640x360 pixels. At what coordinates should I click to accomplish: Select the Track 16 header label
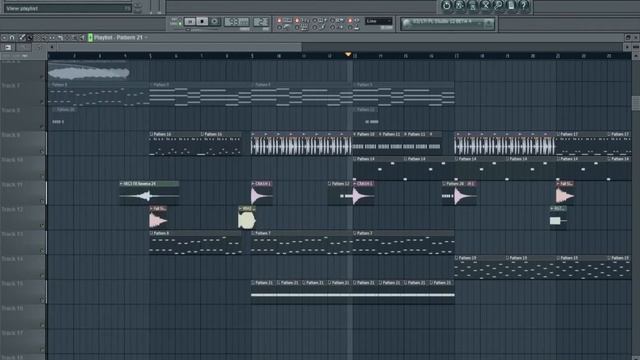coord(12,308)
